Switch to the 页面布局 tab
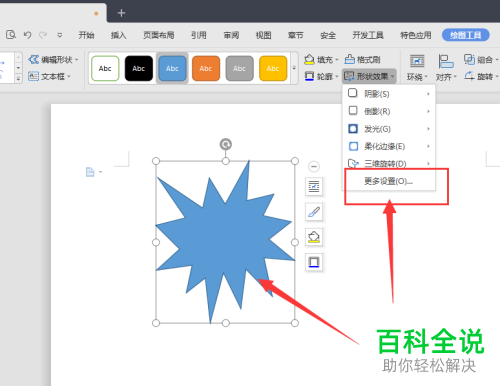 tap(159, 35)
